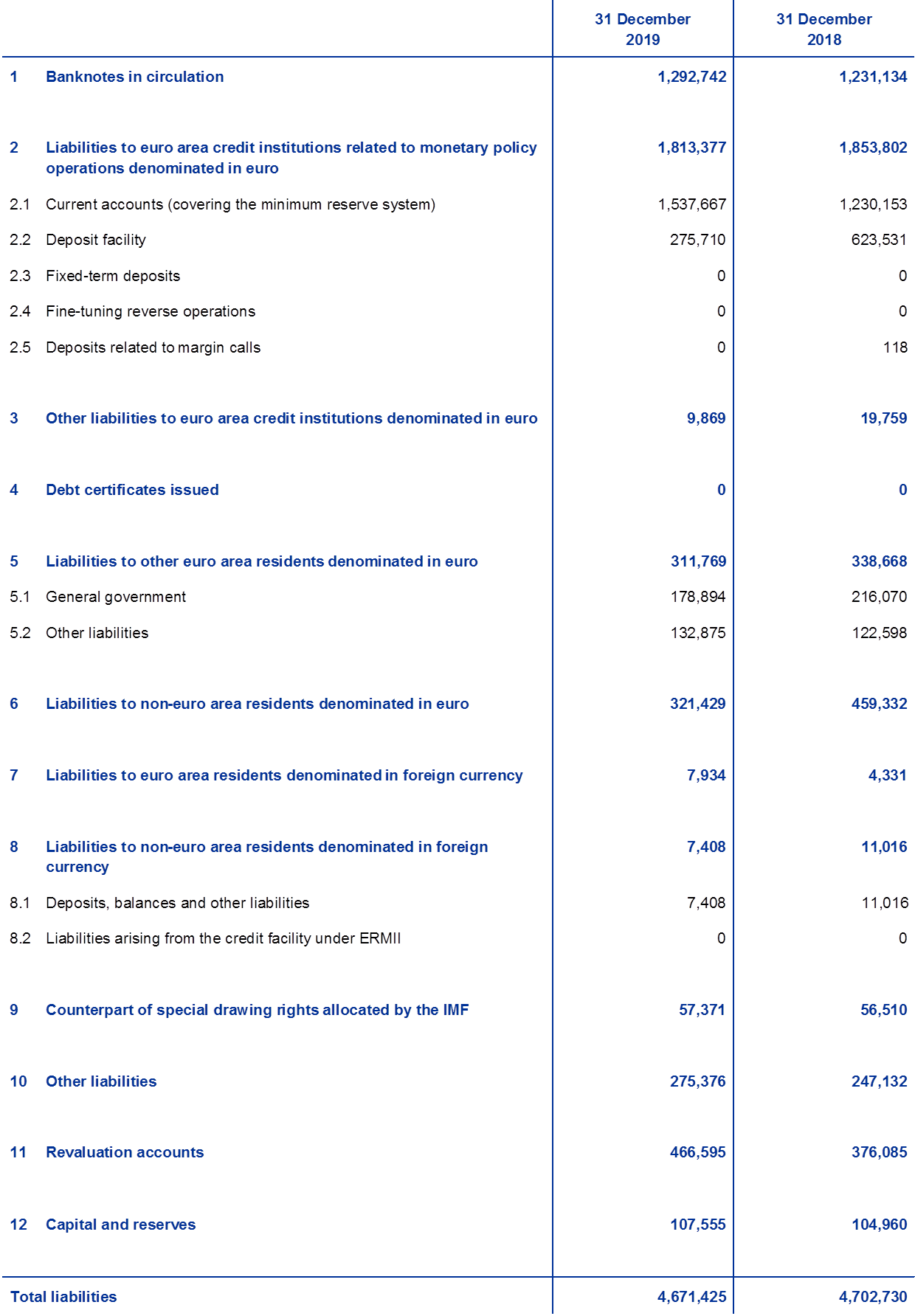Select the 2019 value 7,934

[706, 775]
